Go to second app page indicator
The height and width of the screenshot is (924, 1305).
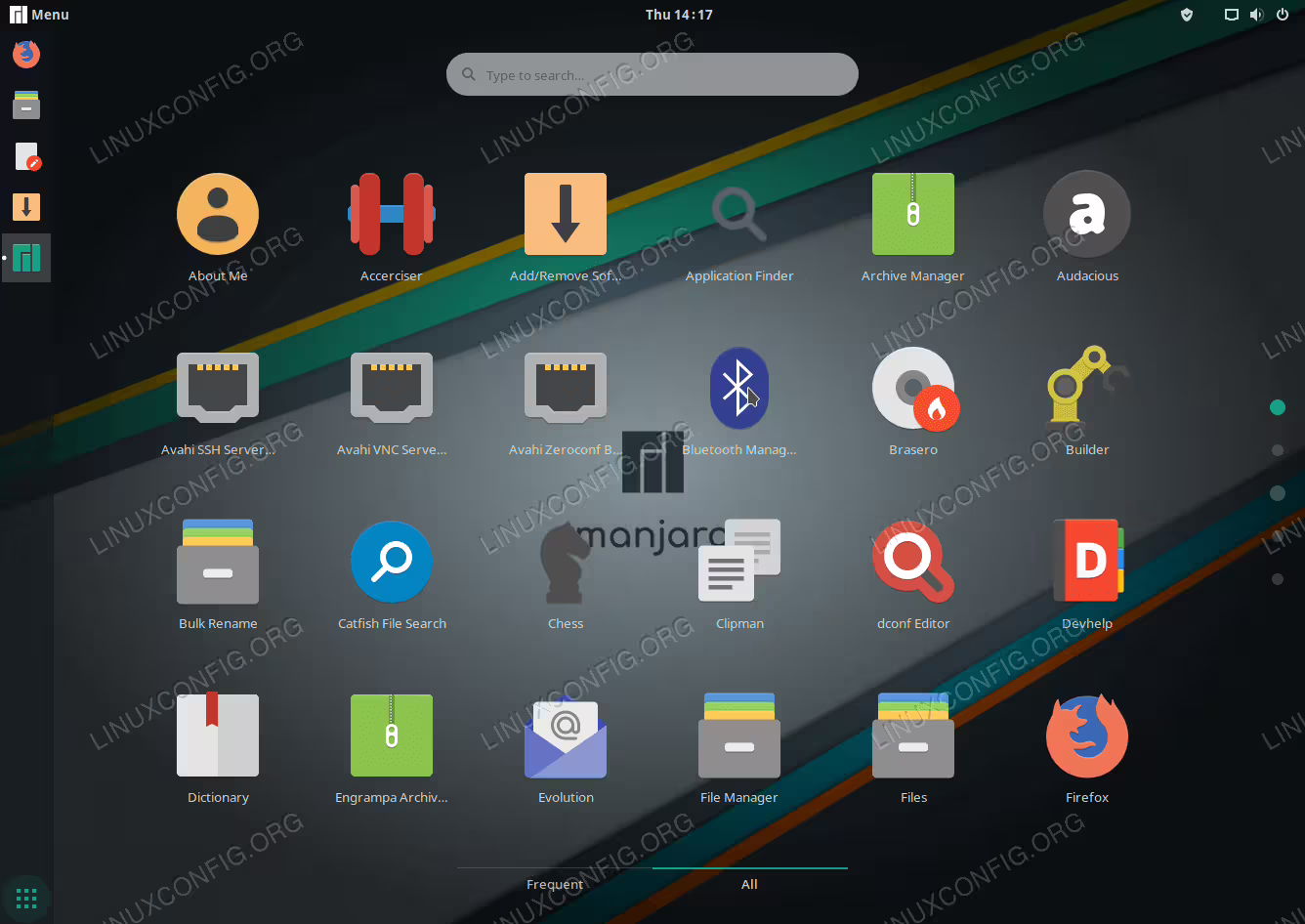pyautogui.click(x=1278, y=450)
